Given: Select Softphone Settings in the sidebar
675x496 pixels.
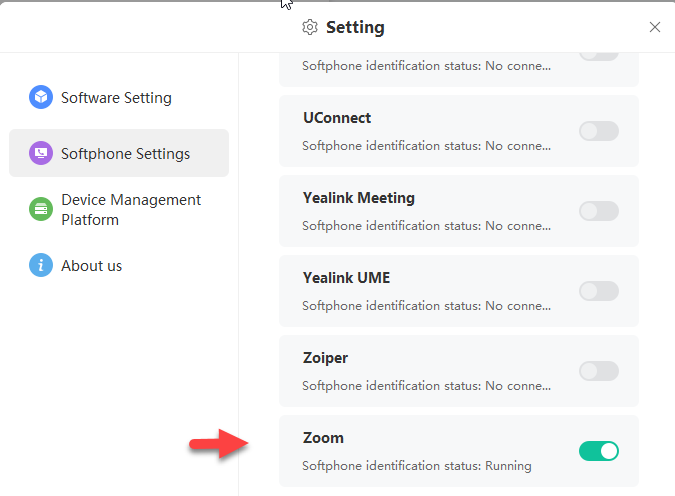Looking at the screenshot, I should point(125,154).
